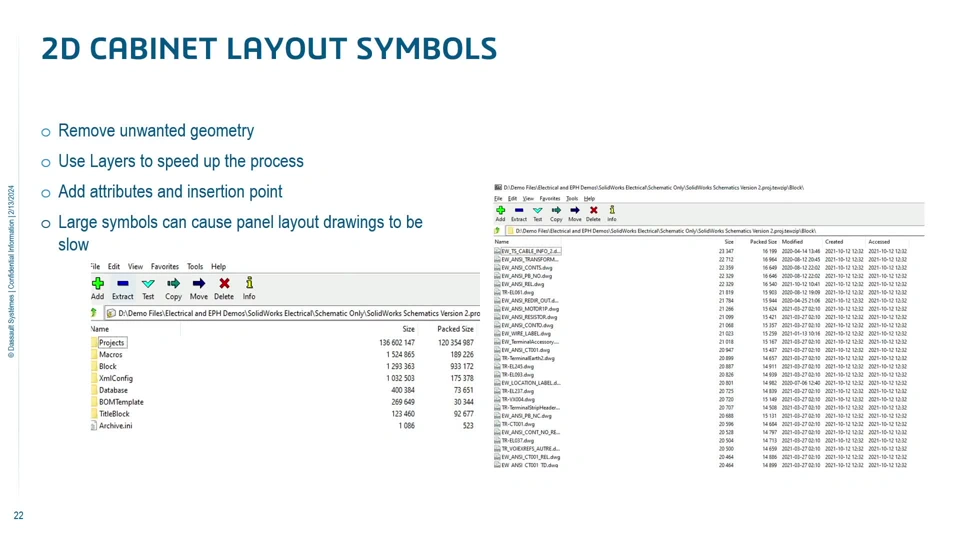Viewport: 960px width, 540px height.
Task: Open Edit menu in left archive window
Action: pyautogui.click(x=114, y=267)
